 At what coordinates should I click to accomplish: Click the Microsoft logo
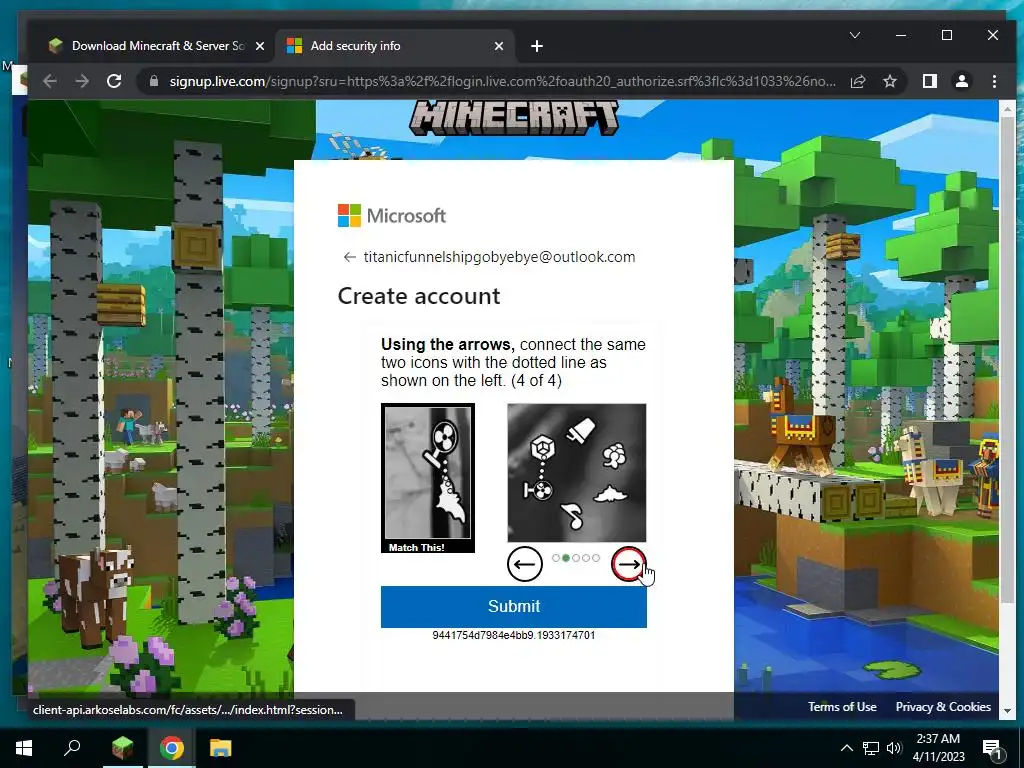392,216
